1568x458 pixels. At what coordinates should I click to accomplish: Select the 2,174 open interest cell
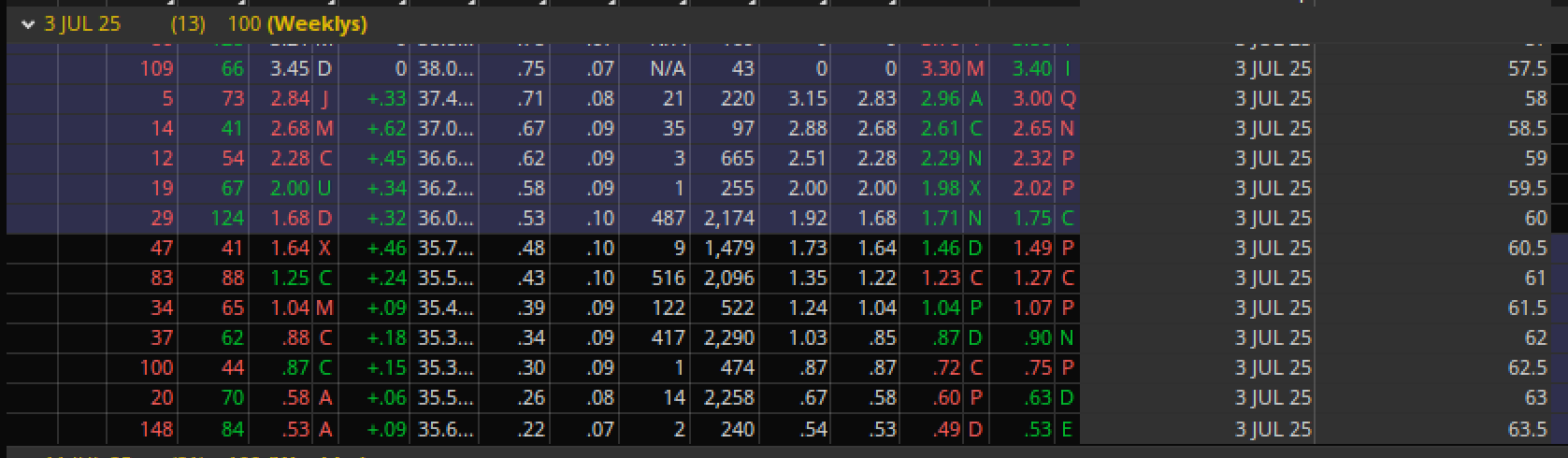click(x=725, y=218)
